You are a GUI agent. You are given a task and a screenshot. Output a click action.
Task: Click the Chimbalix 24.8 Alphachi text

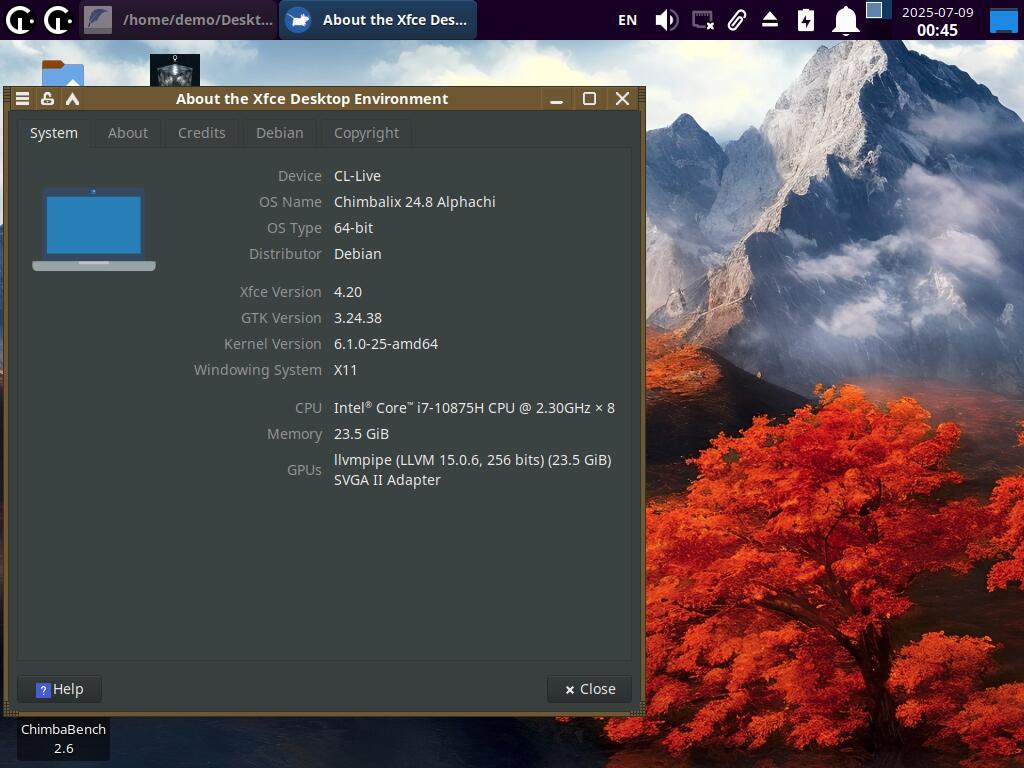tap(415, 202)
